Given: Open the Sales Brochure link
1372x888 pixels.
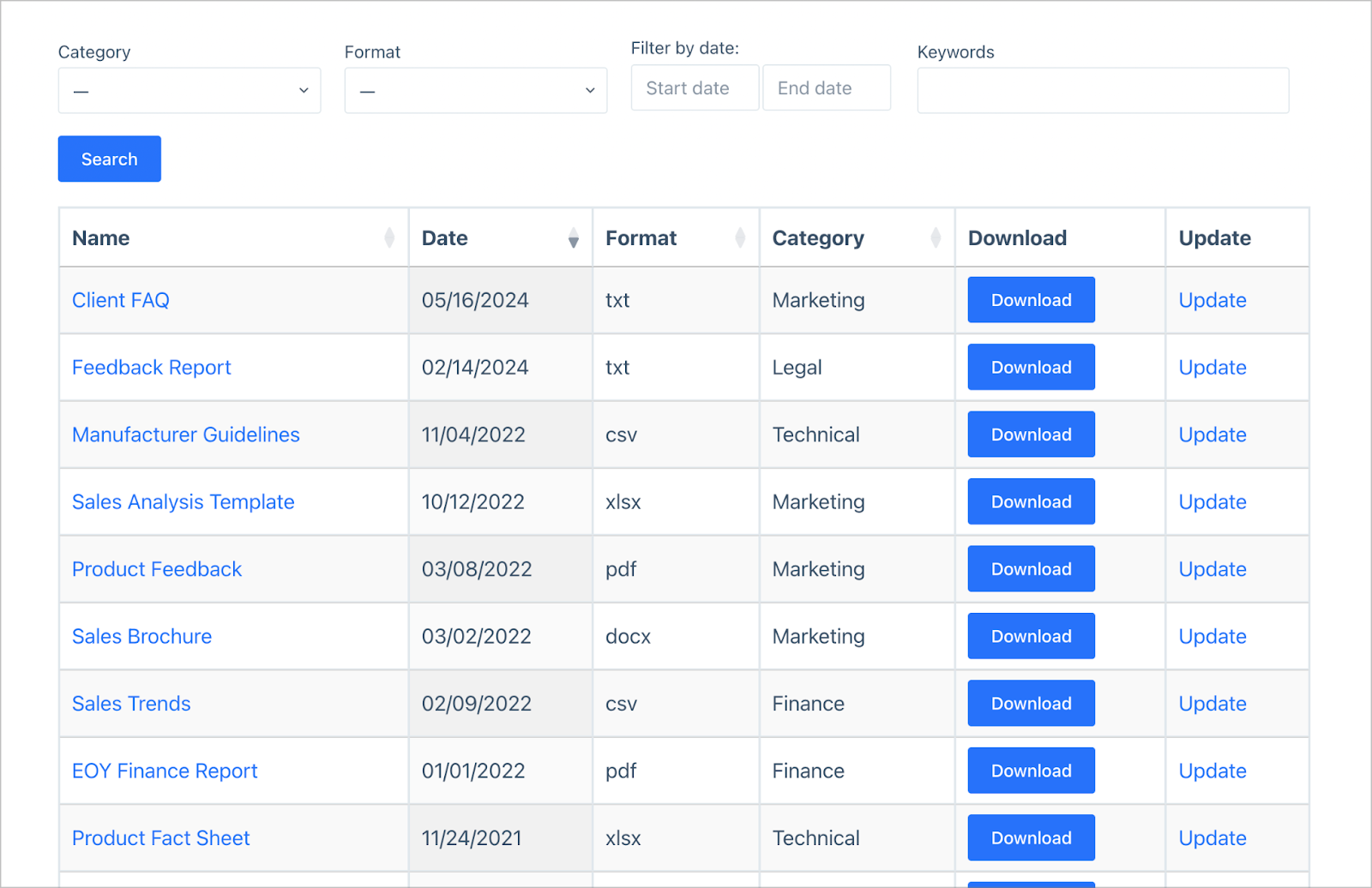Looking at the screenshot, I should (x=141, y=636).
